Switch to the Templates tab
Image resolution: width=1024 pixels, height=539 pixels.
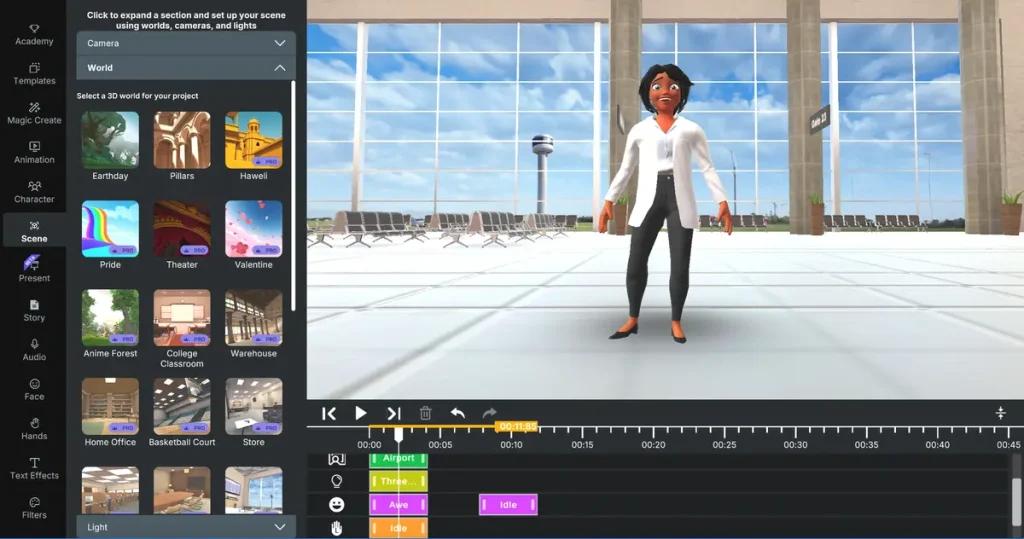point(34,73)
